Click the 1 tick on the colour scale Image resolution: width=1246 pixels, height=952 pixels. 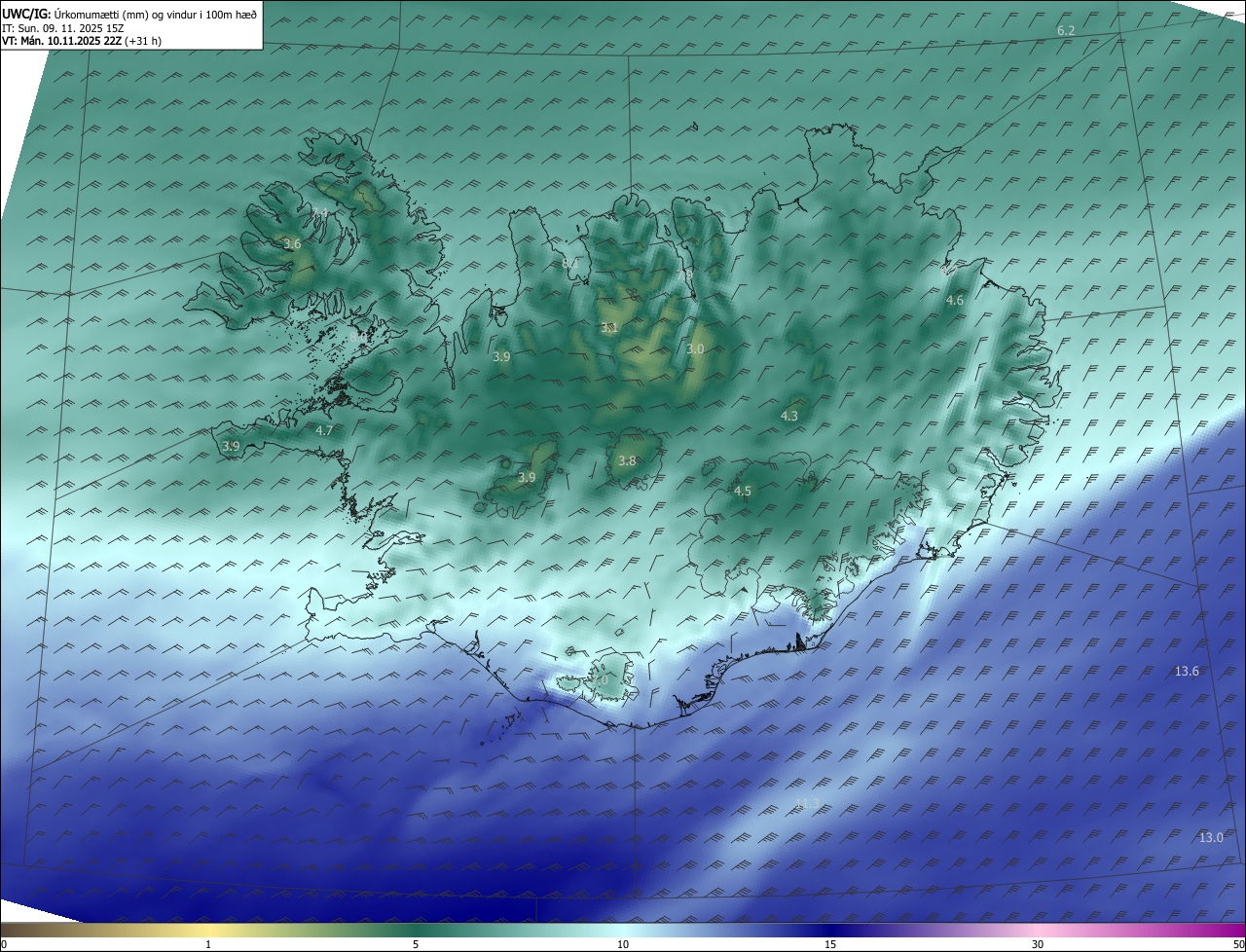[x=208, y=944]
